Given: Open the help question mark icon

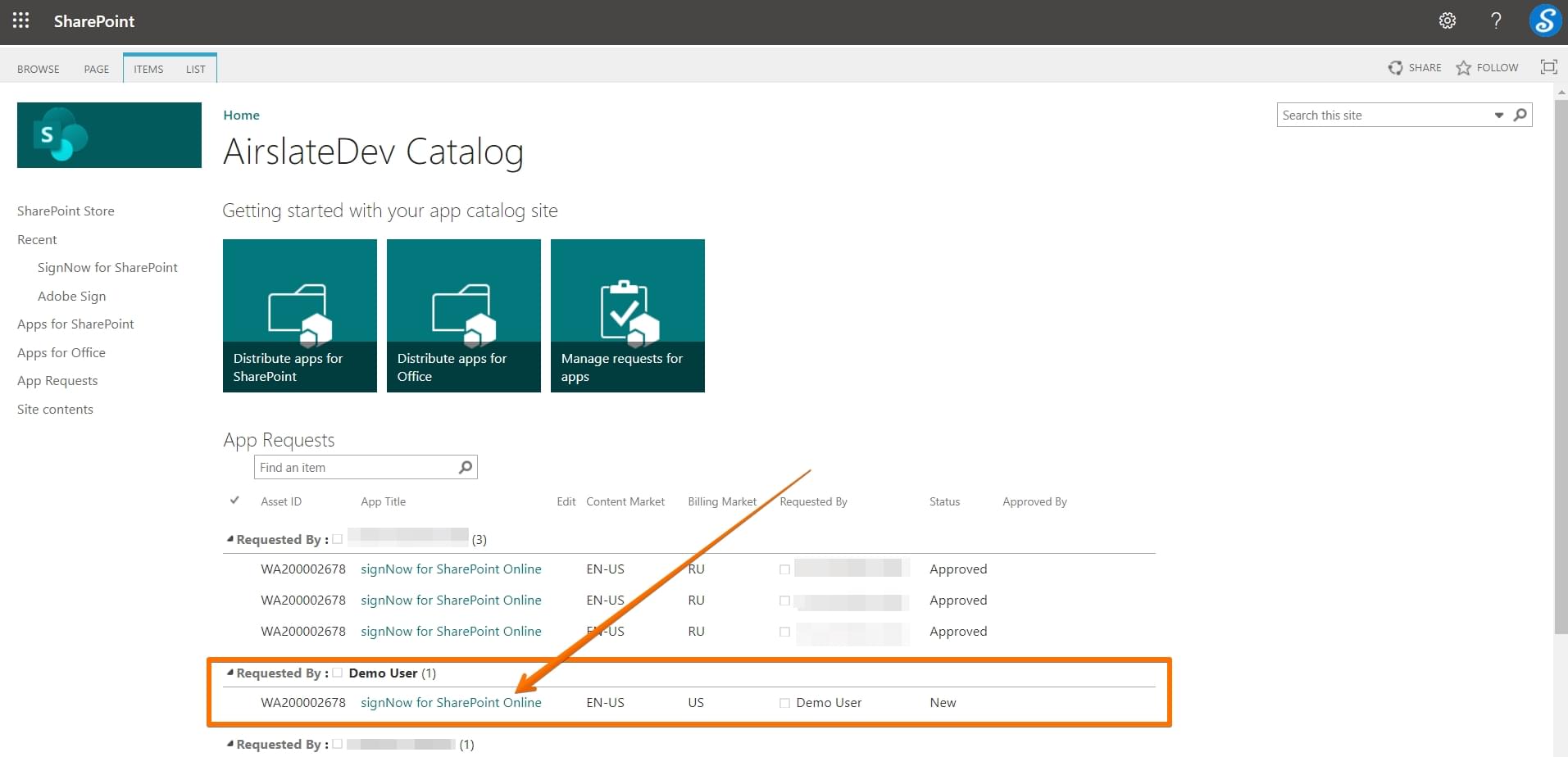Looking at the screenshot, I should pyautogui.click(x=1496, y=21).
